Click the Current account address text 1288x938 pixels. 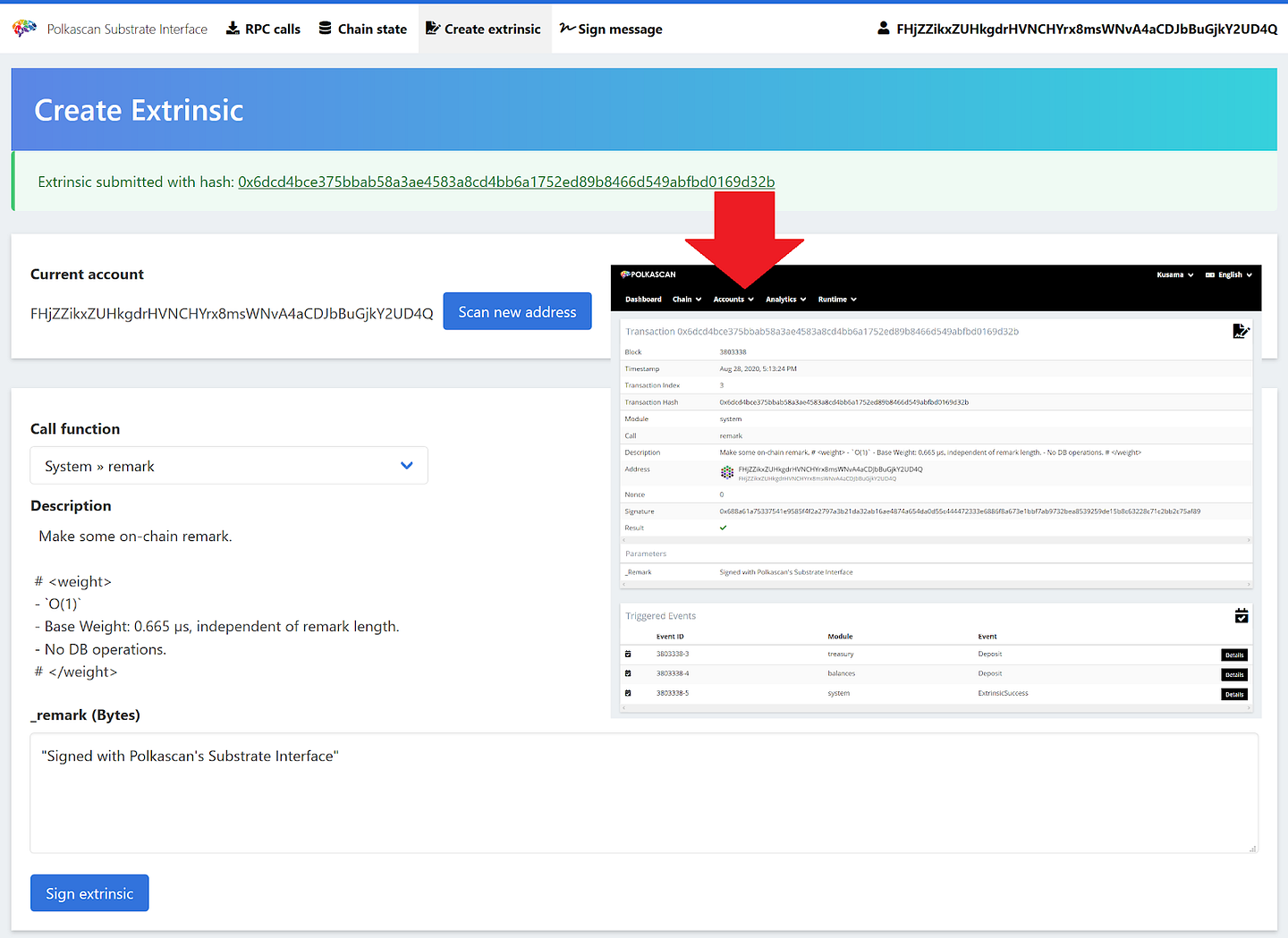point(232,313)
